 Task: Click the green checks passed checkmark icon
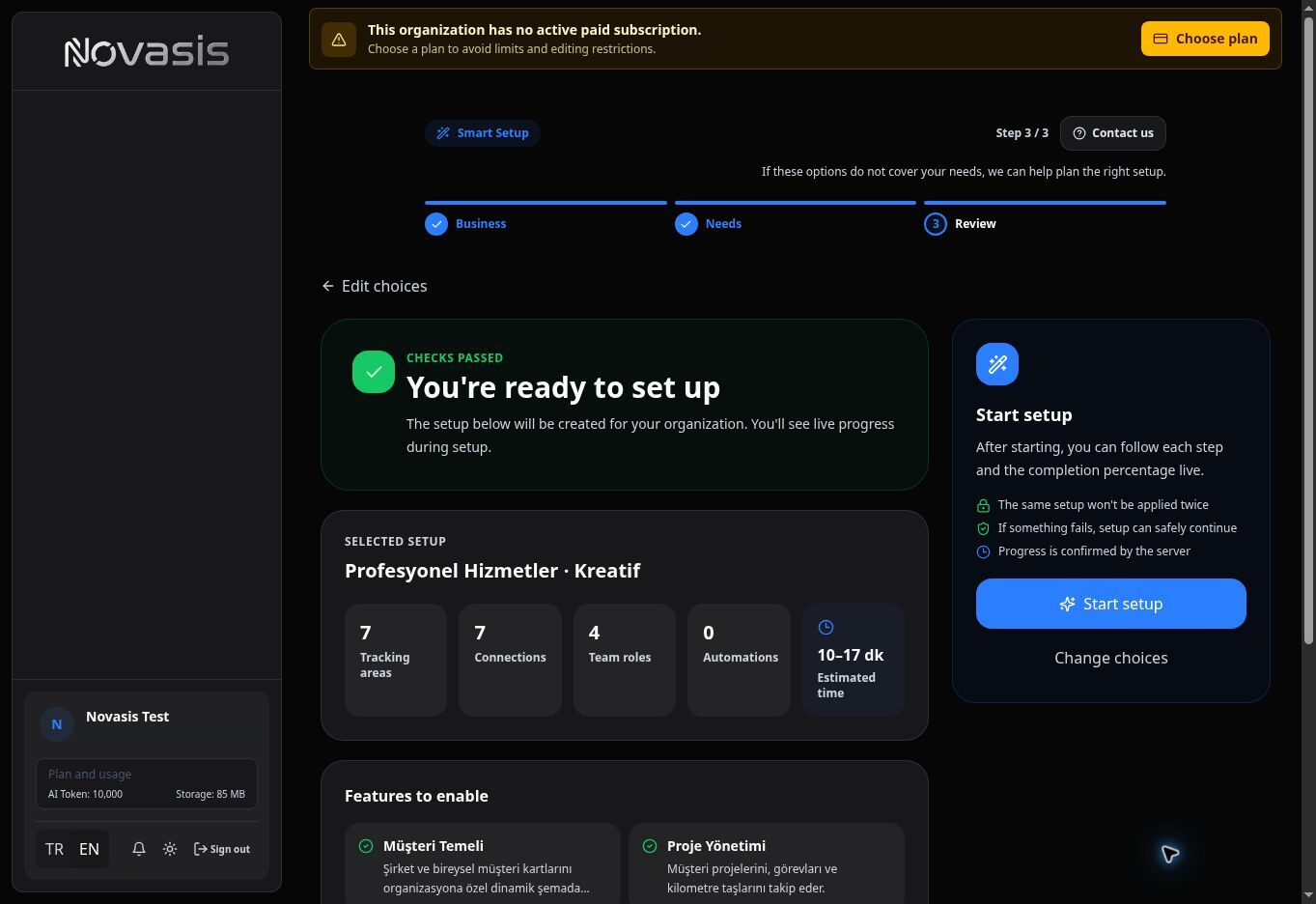(x=374, y=372)
